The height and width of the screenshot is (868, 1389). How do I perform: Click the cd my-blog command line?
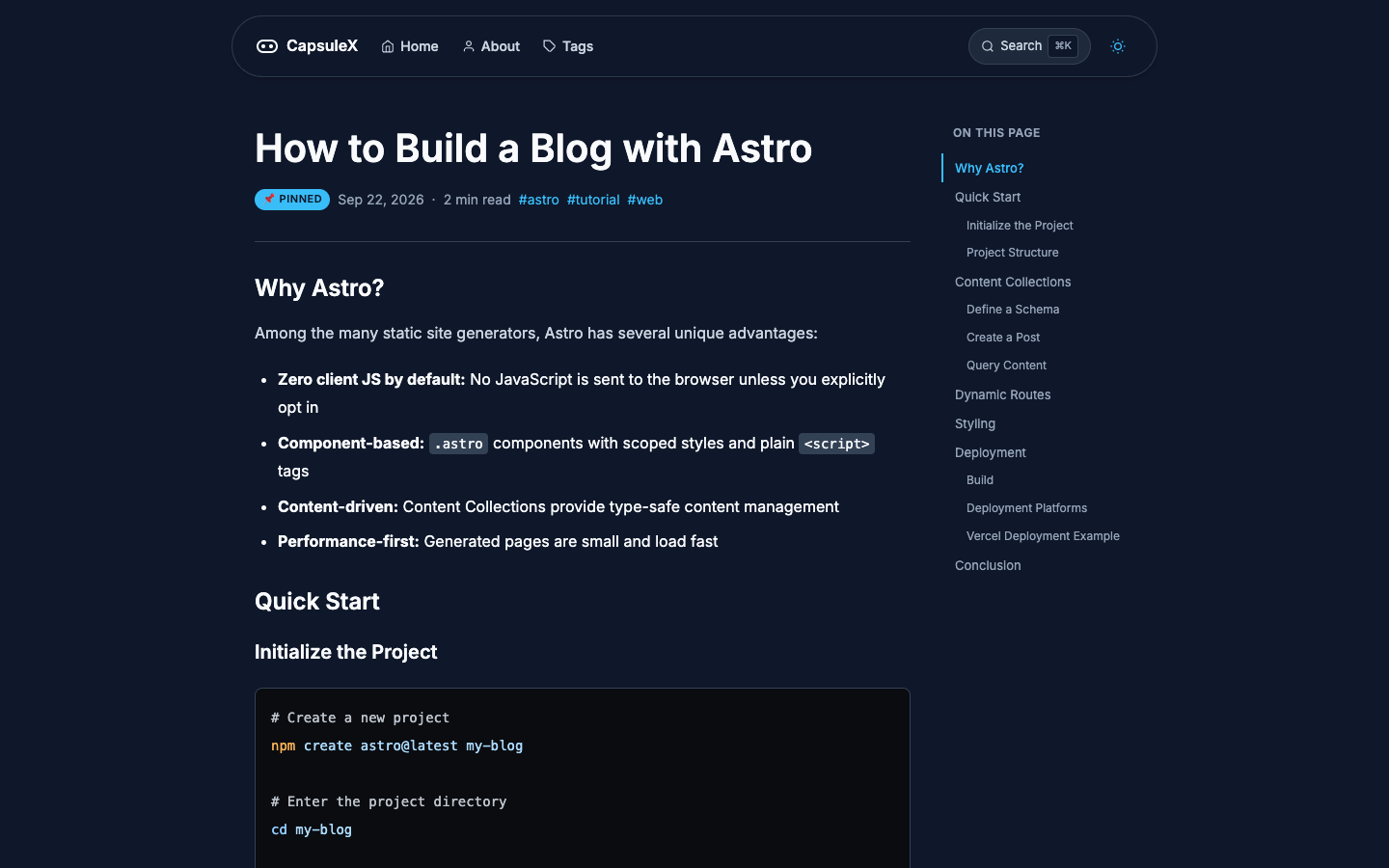click(x=312, y=829)
